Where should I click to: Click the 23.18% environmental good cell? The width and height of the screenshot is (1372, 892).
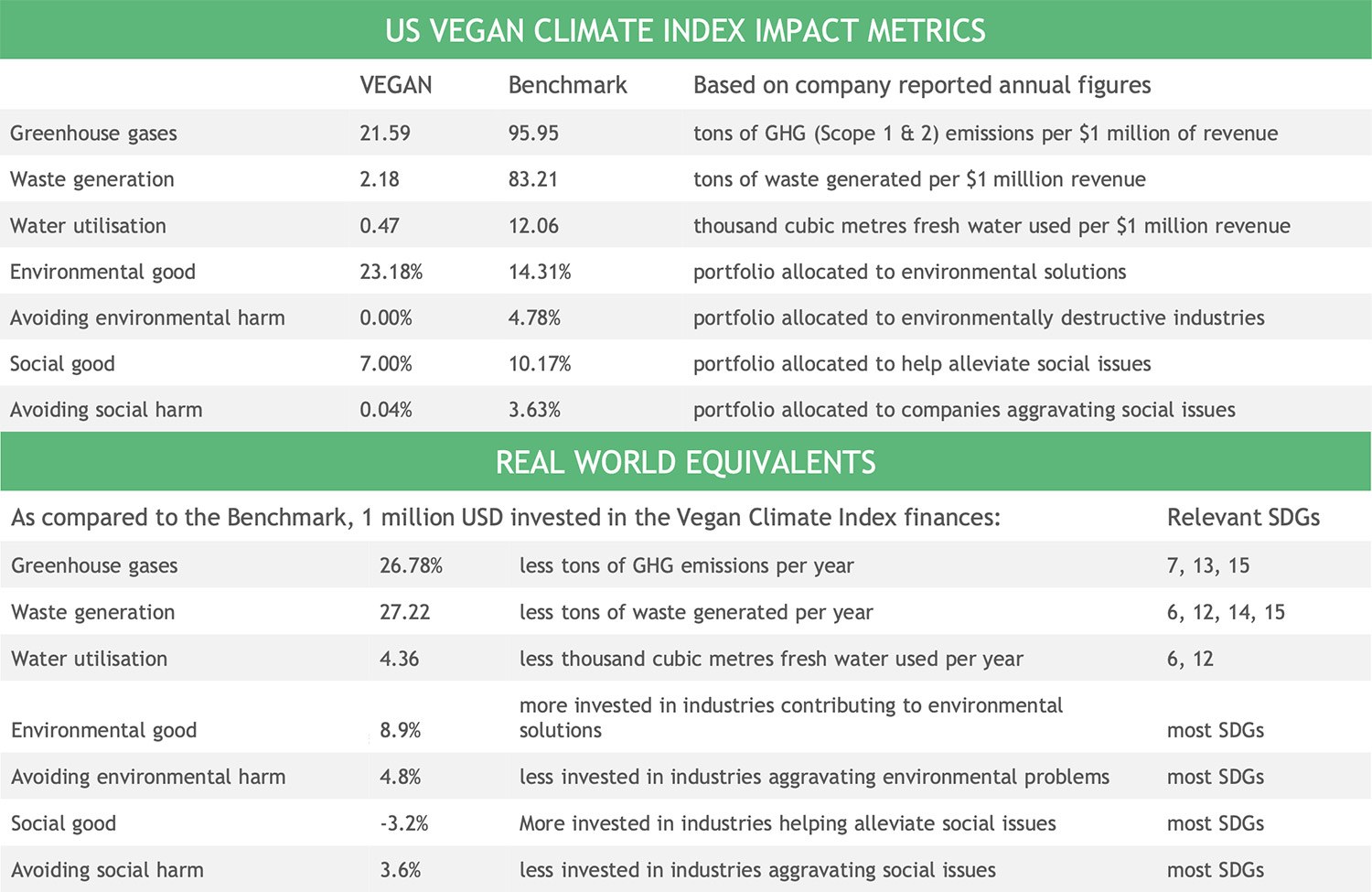point(391,272)
